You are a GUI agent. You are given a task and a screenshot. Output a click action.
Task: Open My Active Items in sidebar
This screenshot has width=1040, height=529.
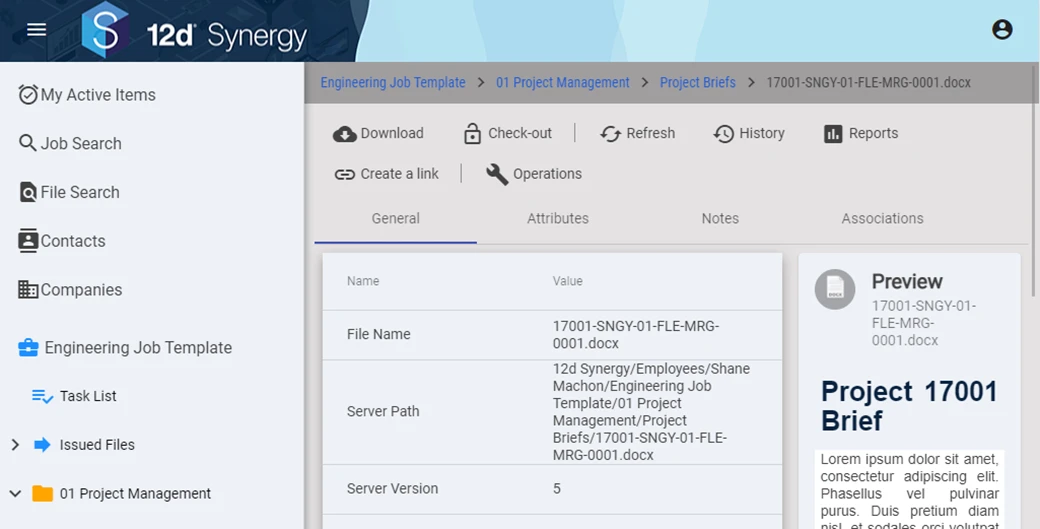click(98, 95)
